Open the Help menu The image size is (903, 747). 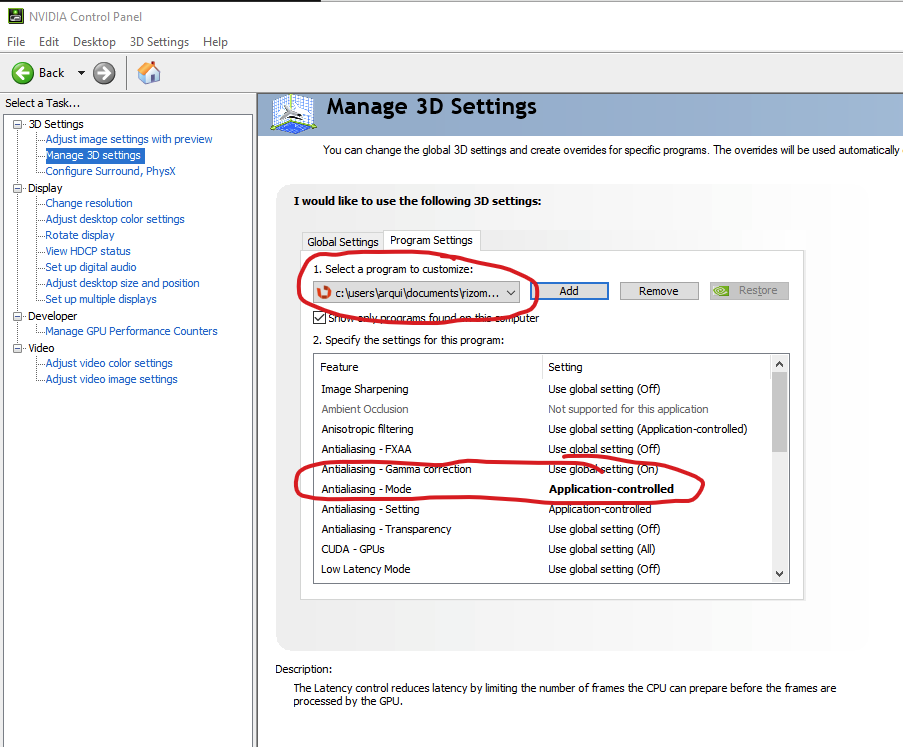215,42
